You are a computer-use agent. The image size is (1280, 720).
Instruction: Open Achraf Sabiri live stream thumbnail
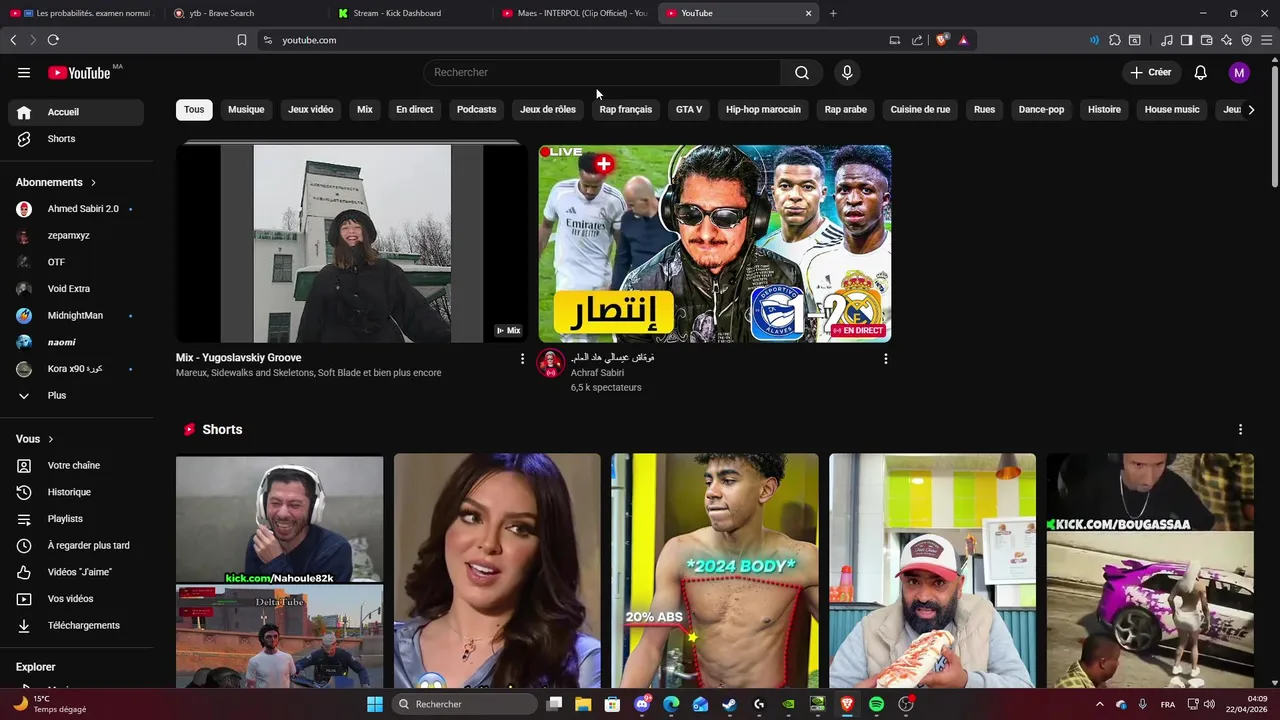point(715,243)
